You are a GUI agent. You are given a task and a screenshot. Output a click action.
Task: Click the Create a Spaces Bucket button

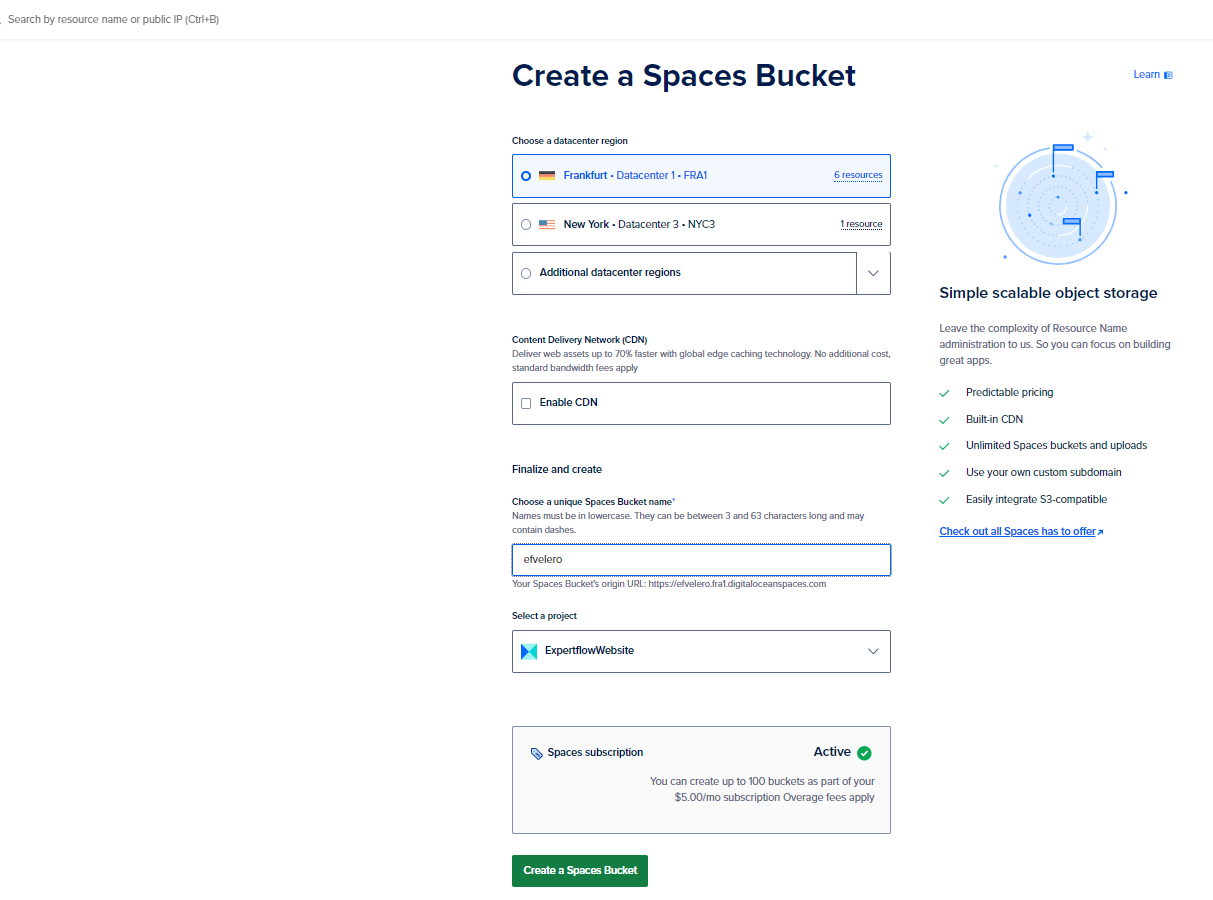[580, 870]
